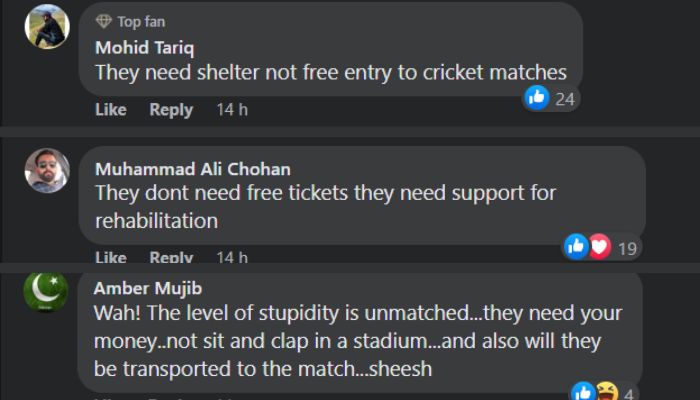Open Muhammad Ali Chohan's profile picture
700x400 pixels.
(46, 170)
